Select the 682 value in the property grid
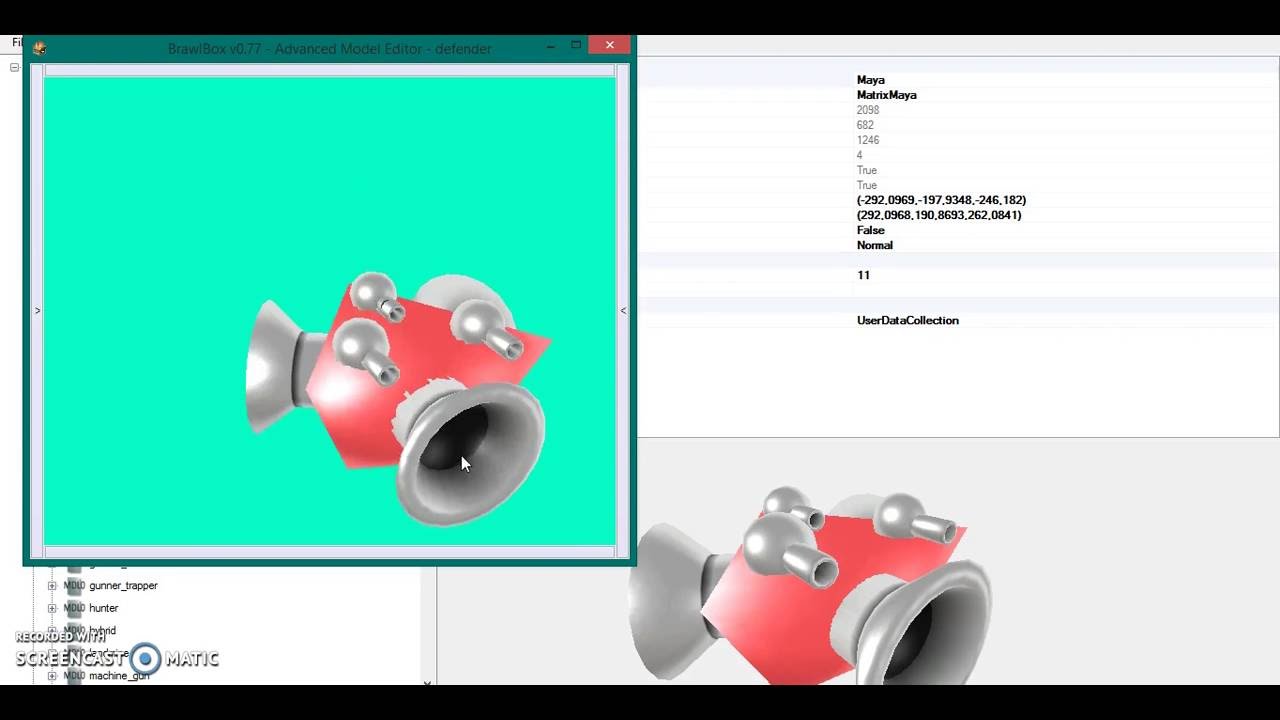Screen dimensions: 1280x720 (x=865, y=125)
